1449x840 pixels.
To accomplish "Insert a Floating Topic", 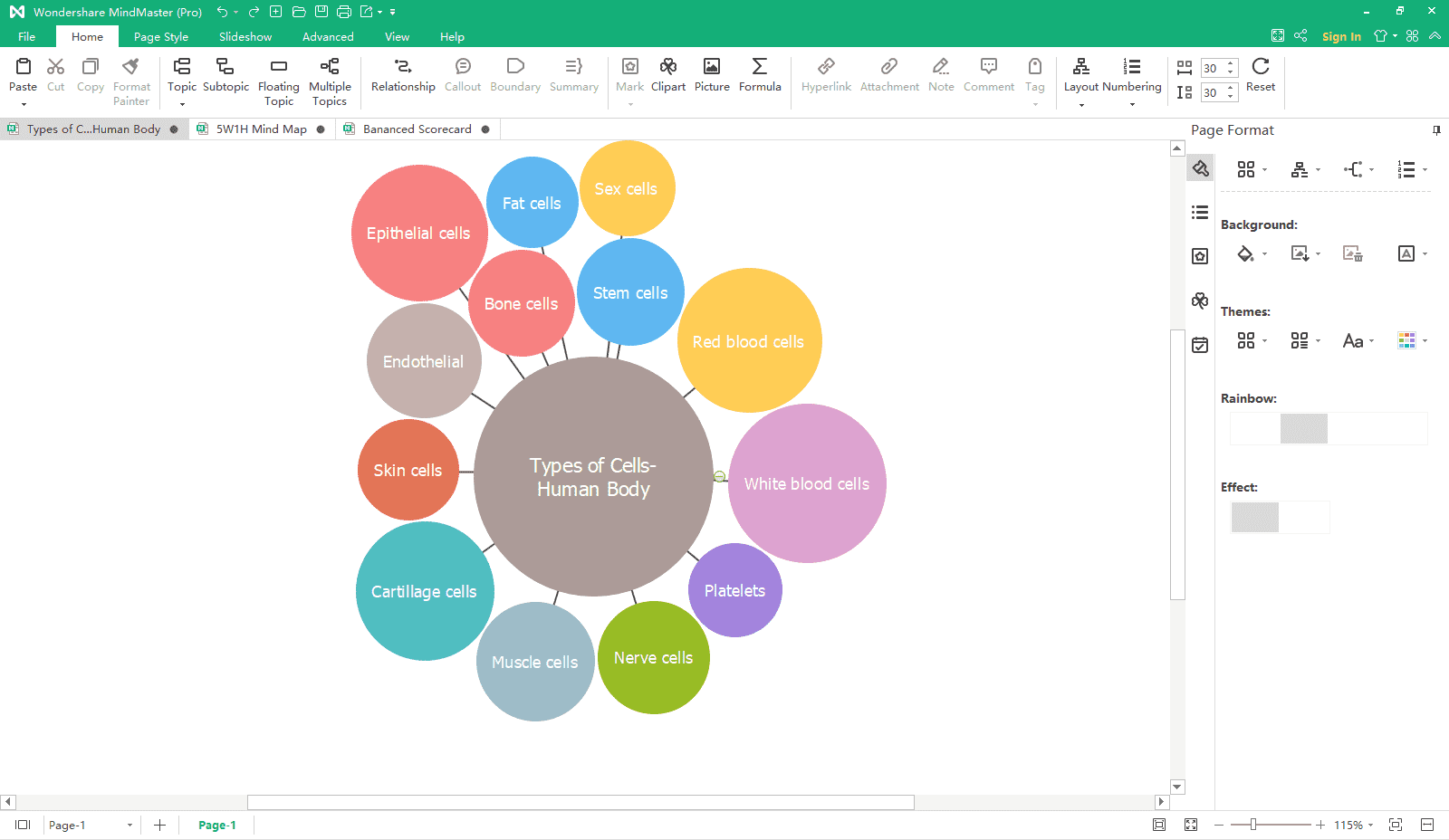I will pos(278,77).
